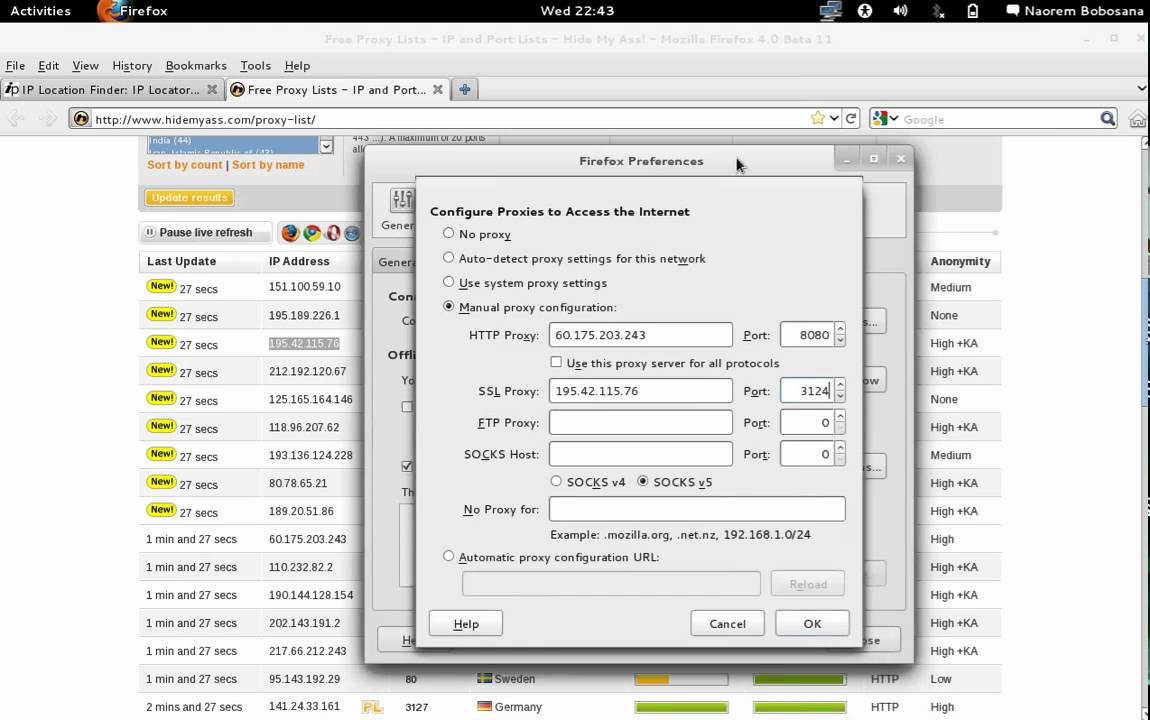Open the View menu
The image size is (1150, 720).
[85, 65]
